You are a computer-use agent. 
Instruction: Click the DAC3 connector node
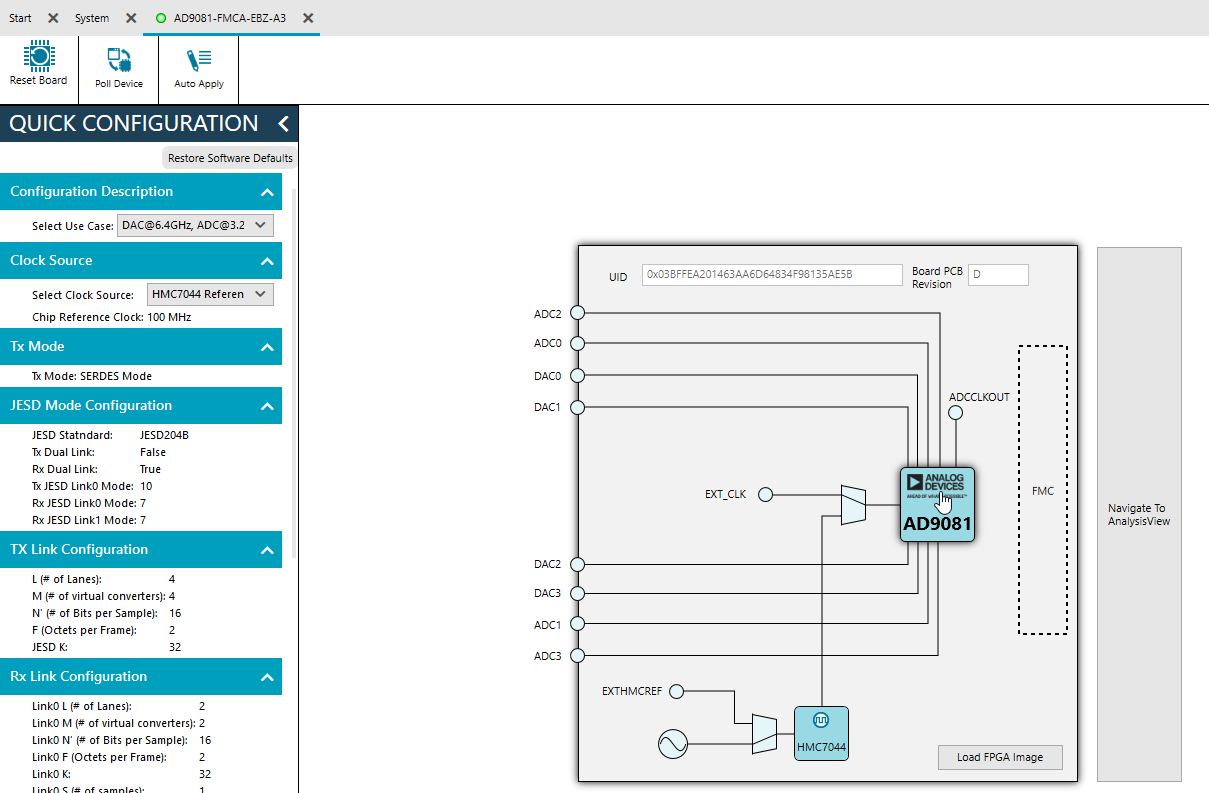coord(577,593)
